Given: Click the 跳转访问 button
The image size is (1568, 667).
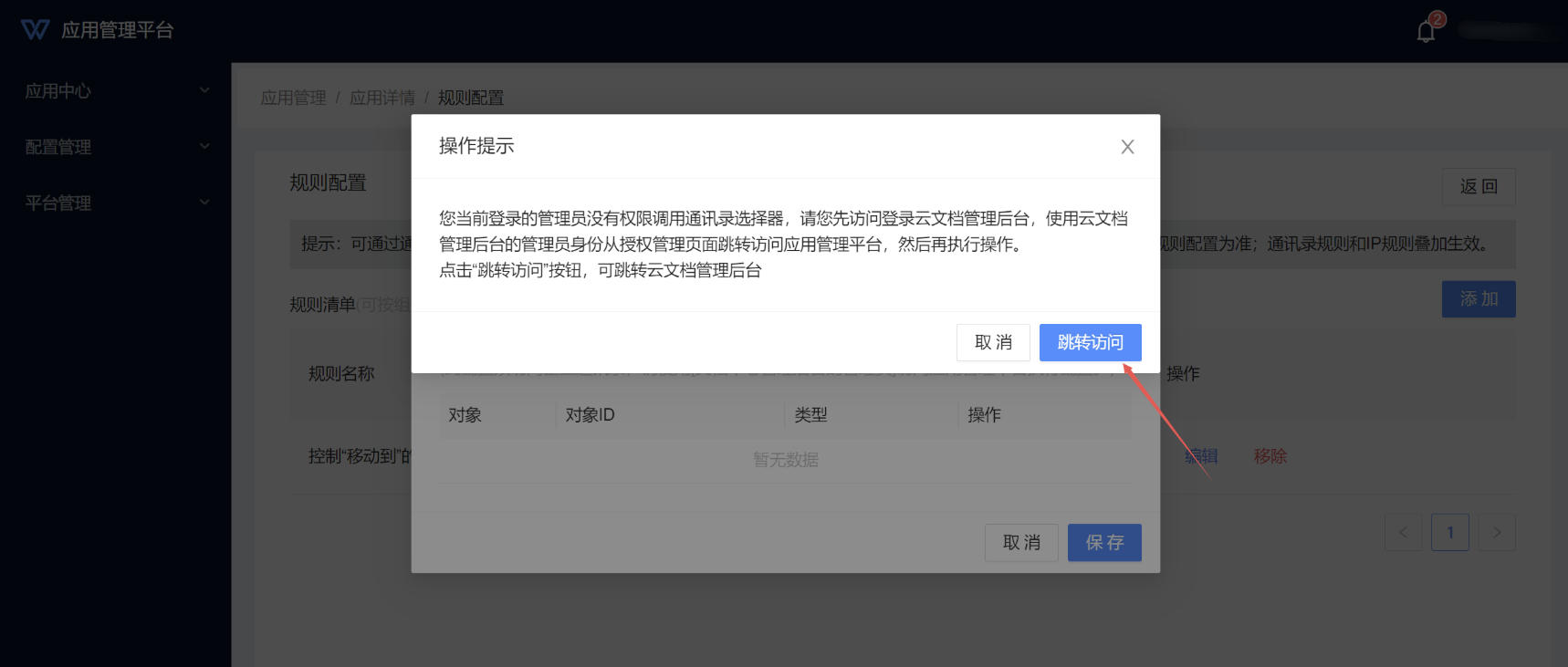Looking at the screenshot, I should (x=1090, y=342).
